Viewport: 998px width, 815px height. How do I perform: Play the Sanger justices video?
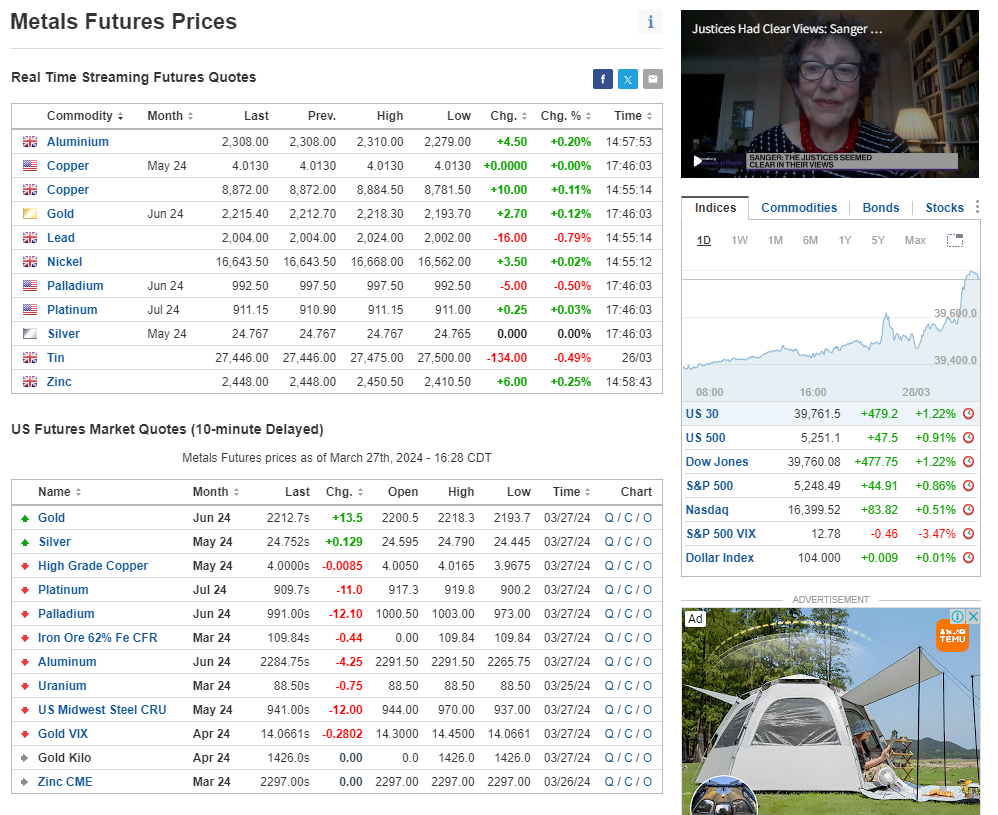click(698, 160)
